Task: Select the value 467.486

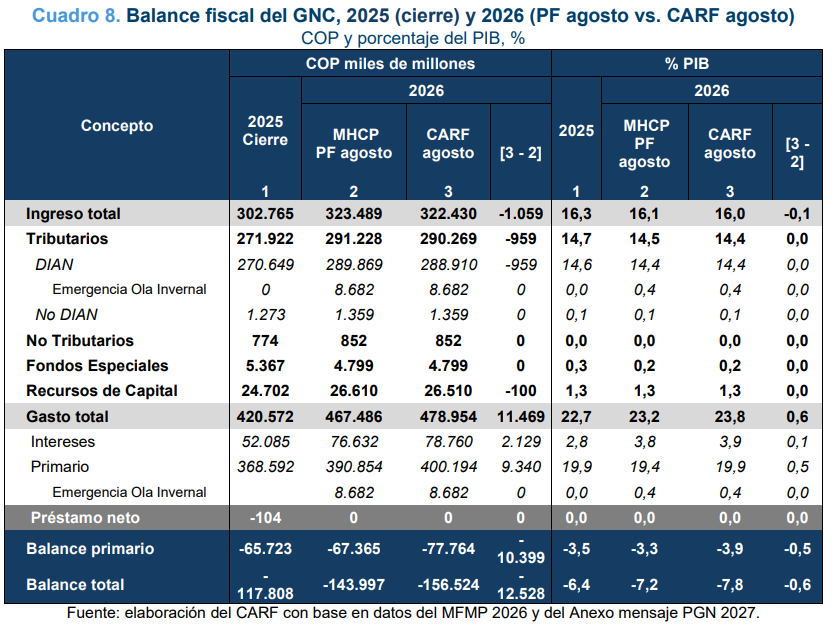Action: tap(354, 416)
